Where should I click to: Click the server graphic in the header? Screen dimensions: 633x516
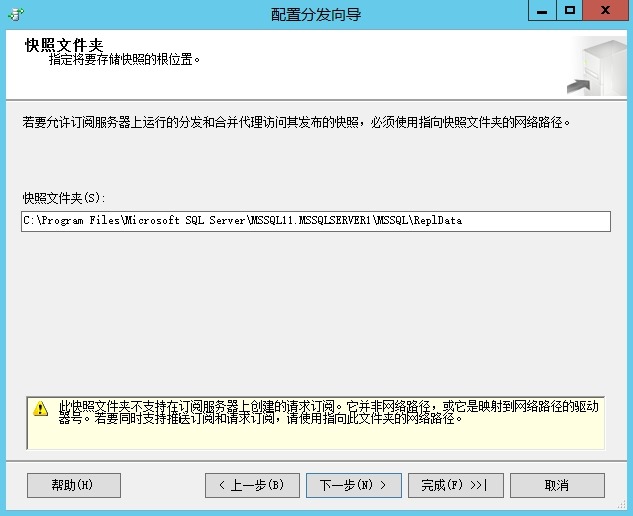point(595,66)
